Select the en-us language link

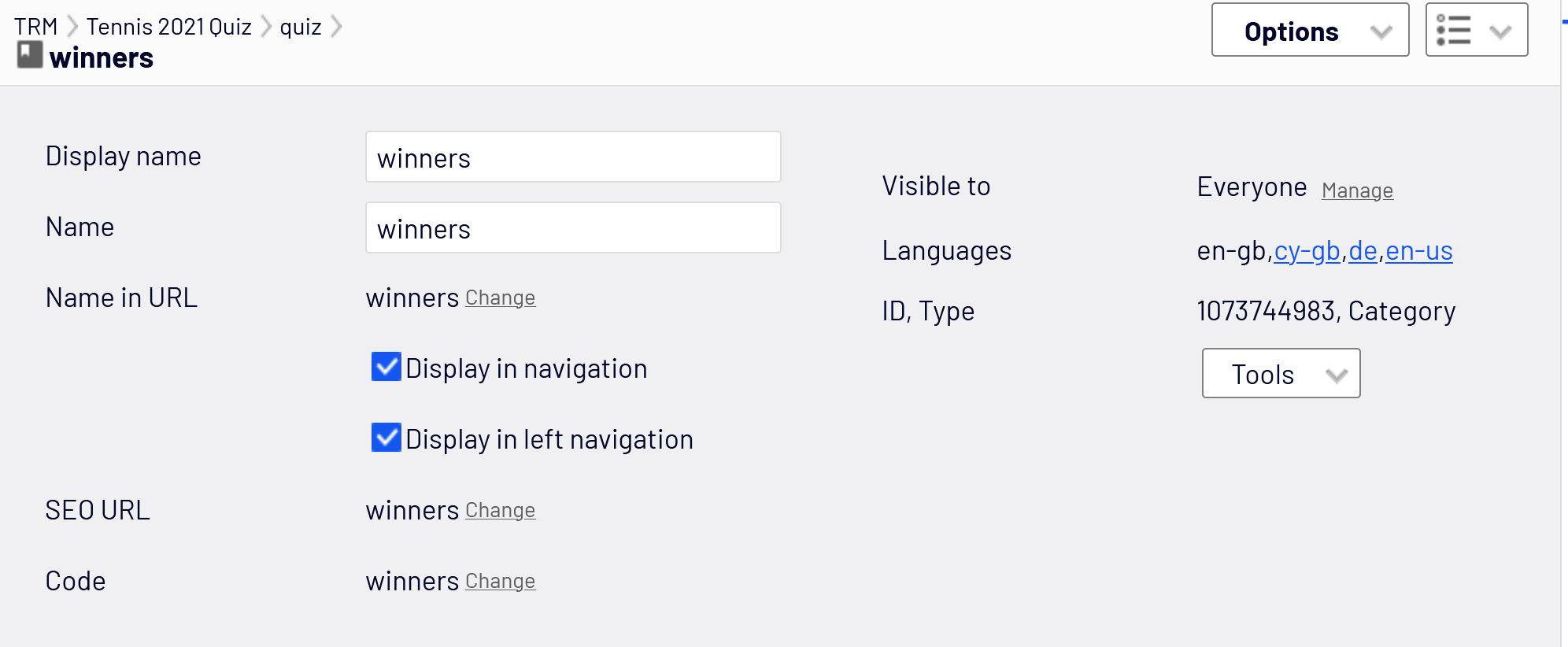(1418, 251)
